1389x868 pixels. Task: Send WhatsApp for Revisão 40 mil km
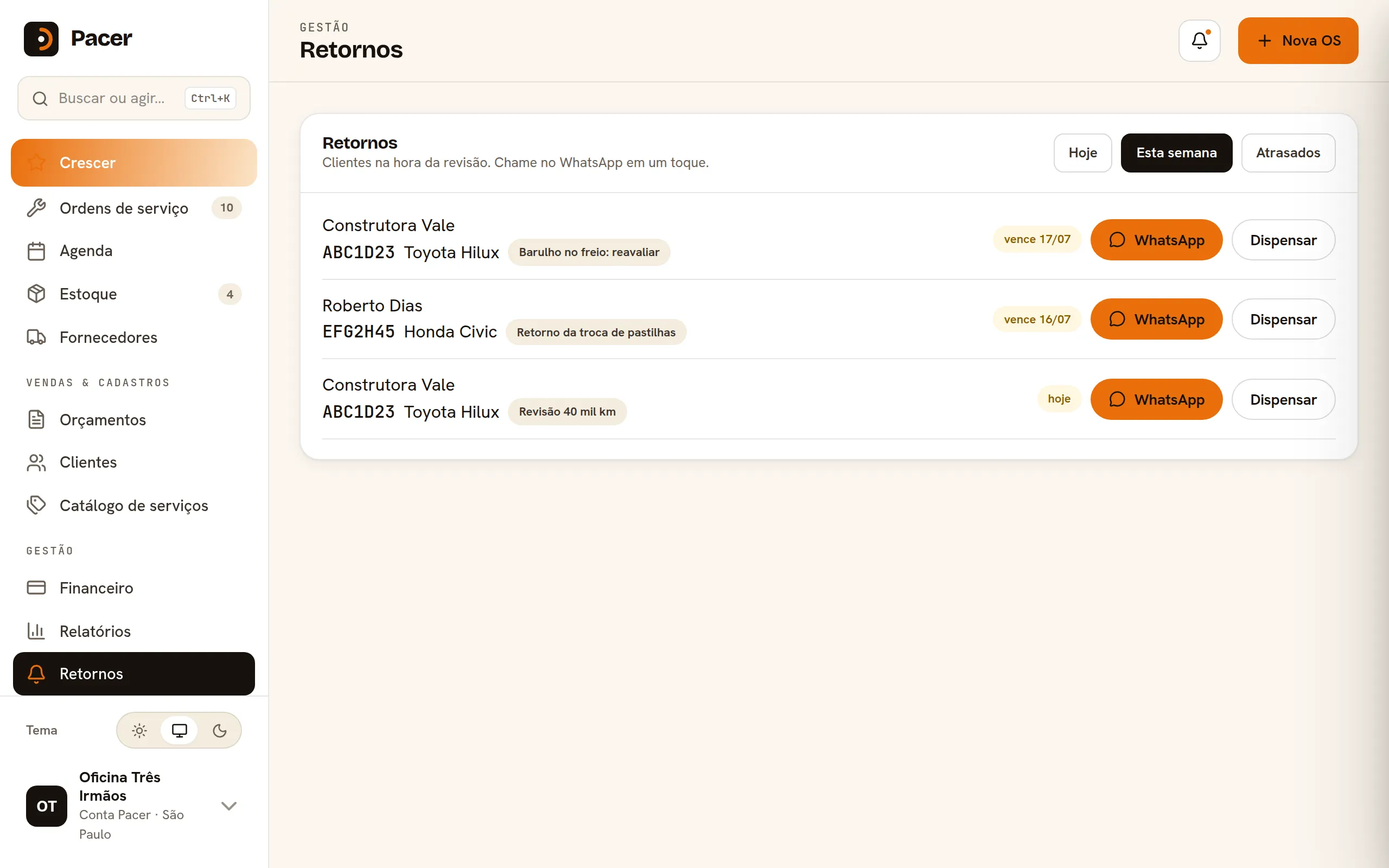(x=1156, y=400)
